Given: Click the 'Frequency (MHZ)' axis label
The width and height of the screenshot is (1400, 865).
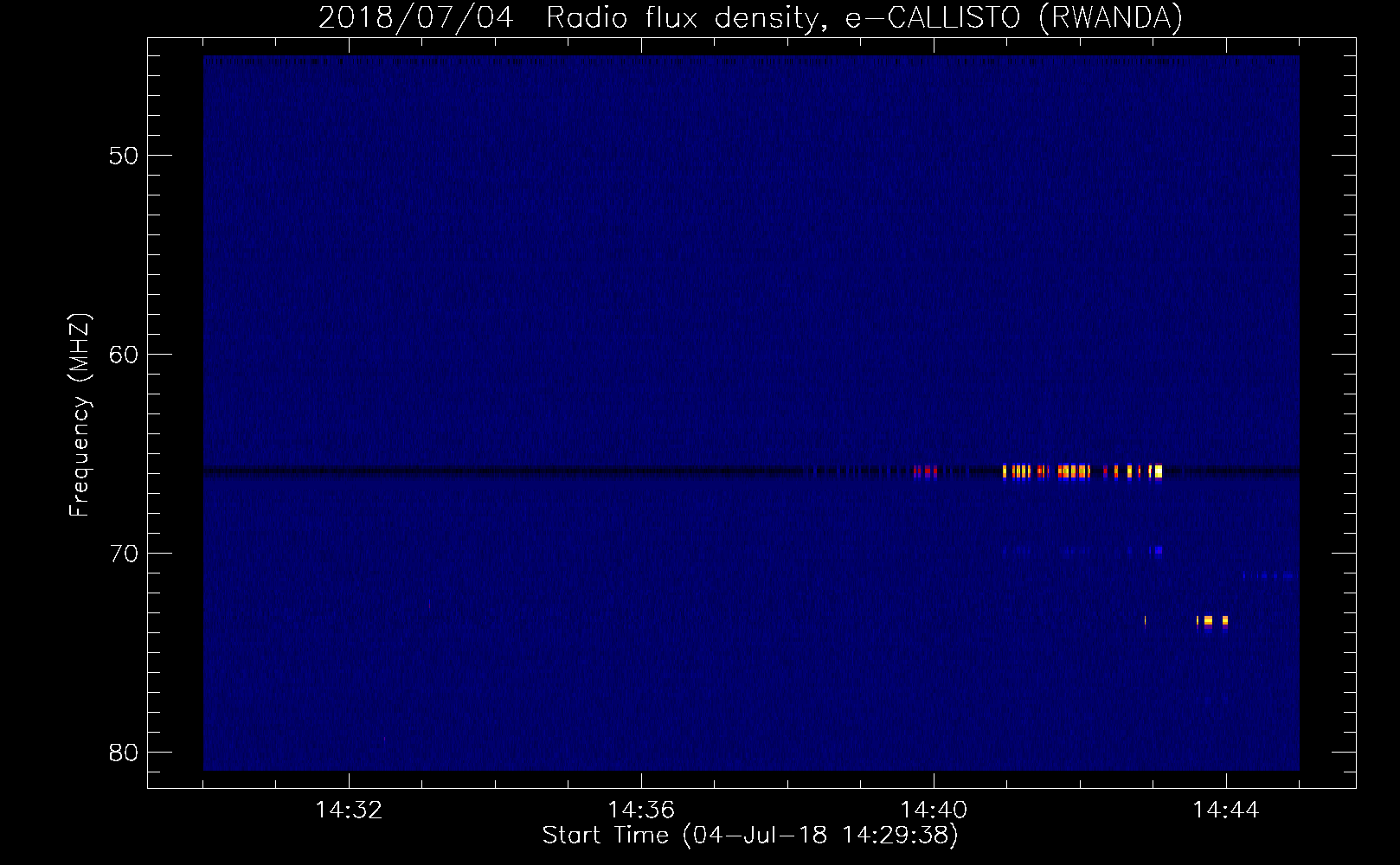Looking at the screenshot, I should [80, 415].
